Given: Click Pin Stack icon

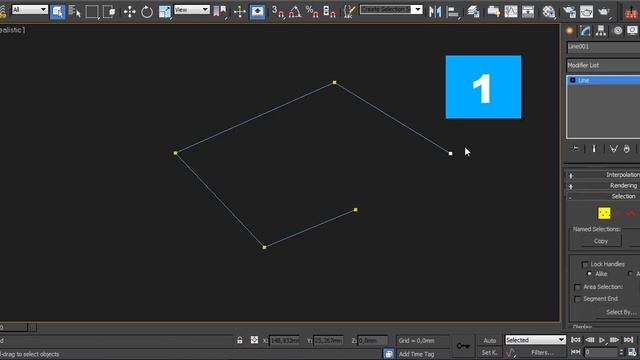Looking at the screenshot, I should point(576,149).
